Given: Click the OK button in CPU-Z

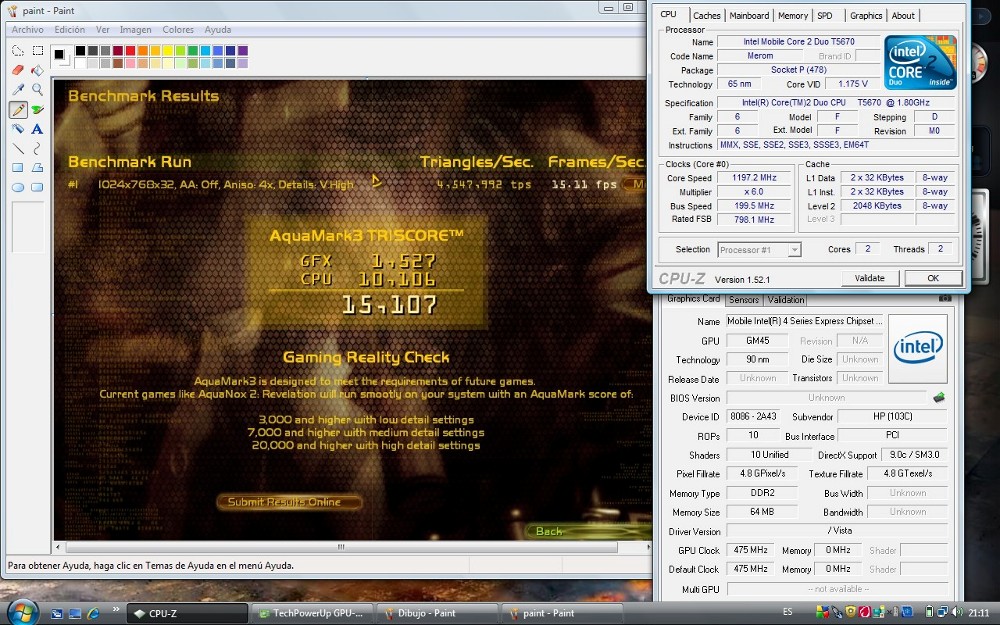Looking at the screenshot, I should click(x=933, y=278).
